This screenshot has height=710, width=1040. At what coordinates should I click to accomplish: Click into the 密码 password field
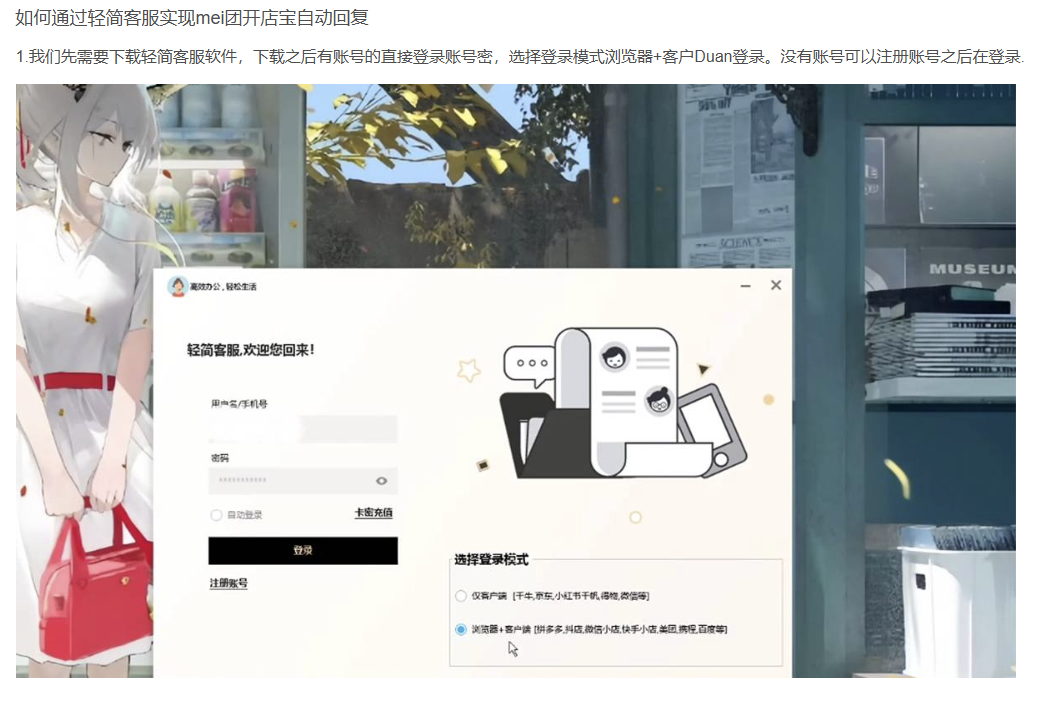pos(290,481)
